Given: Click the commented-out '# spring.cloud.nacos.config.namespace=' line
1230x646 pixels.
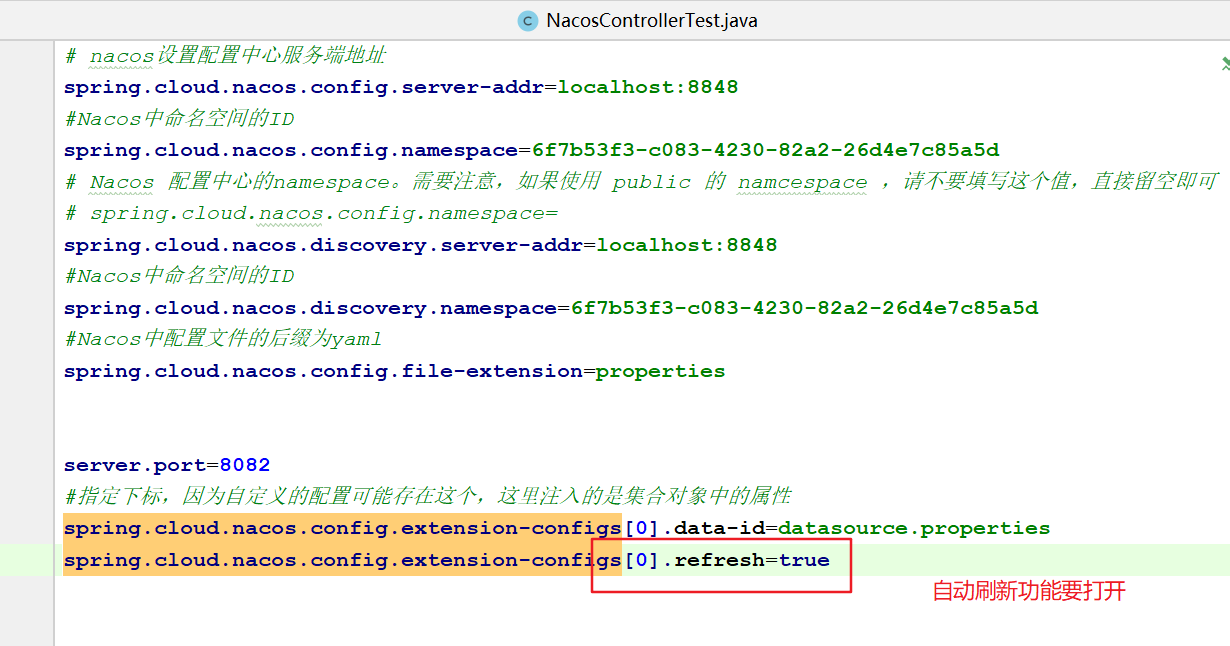Looking at the screenshot, I should pos(311,213).
